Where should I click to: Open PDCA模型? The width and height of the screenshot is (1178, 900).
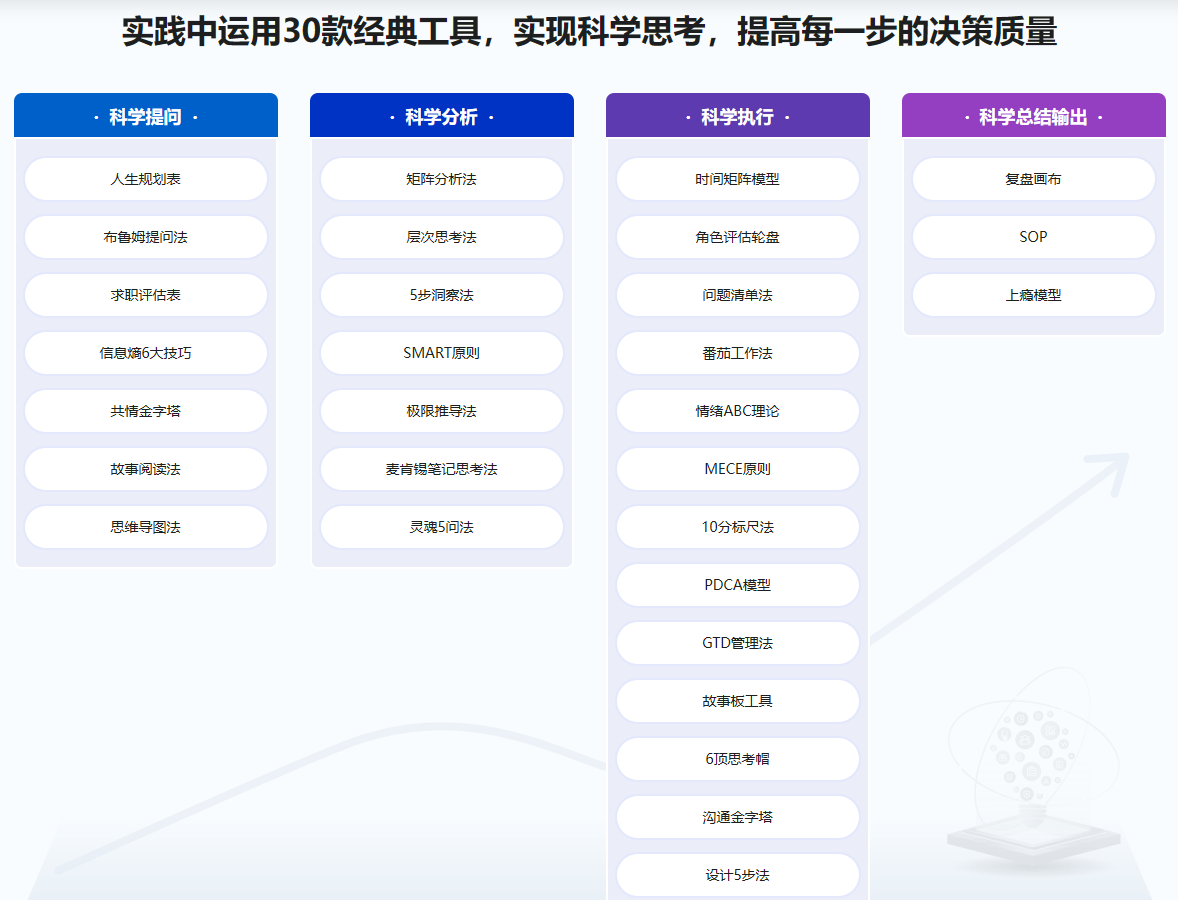(738, 584)
